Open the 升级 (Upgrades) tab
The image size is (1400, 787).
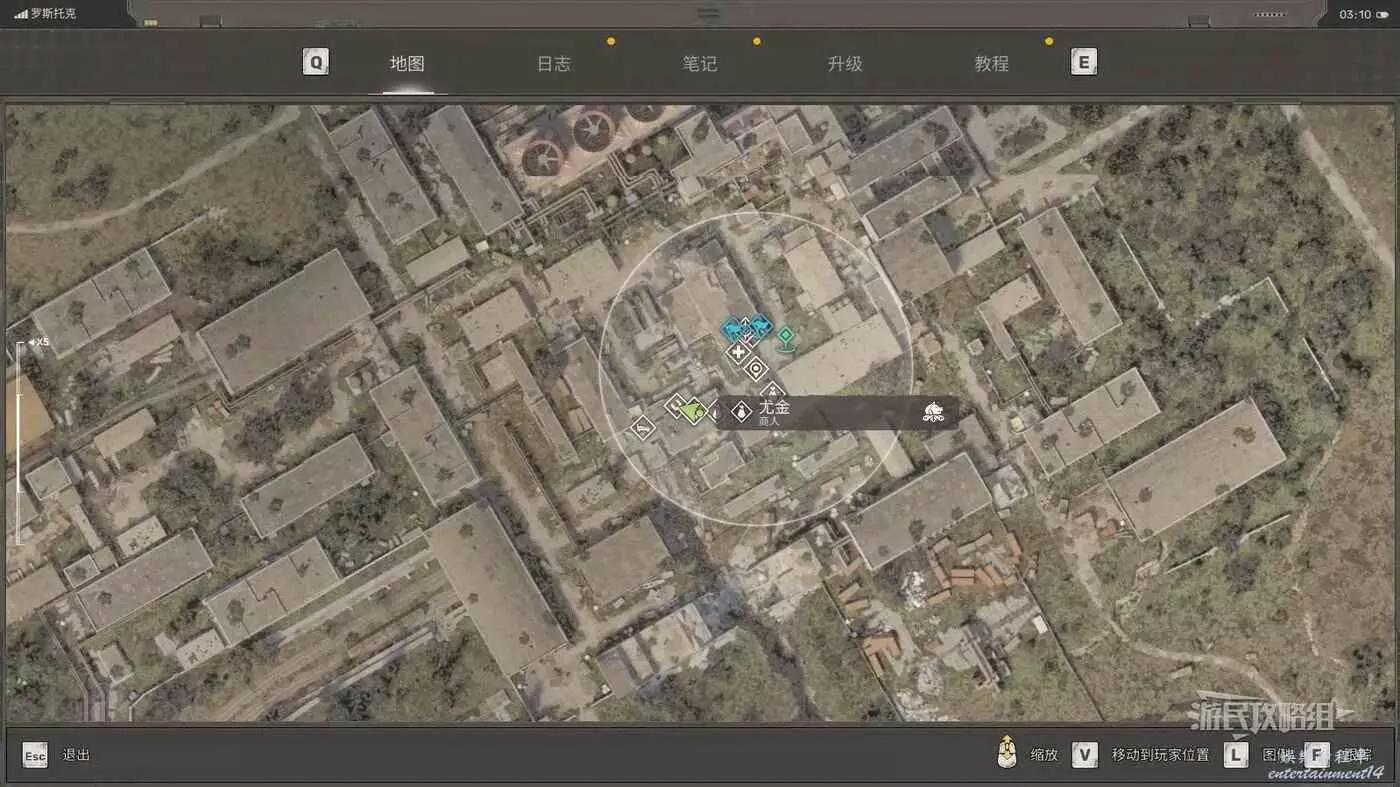coord(845,64)
